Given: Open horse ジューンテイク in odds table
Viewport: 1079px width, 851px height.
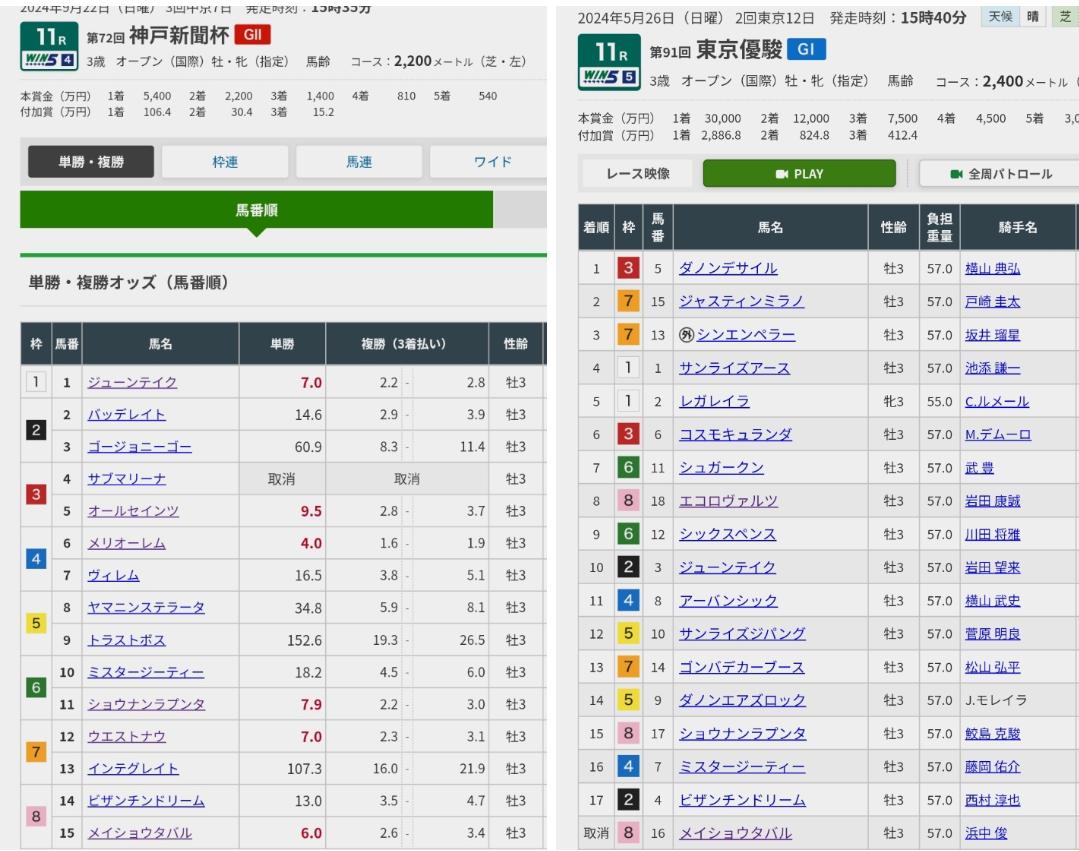Looking at the screenshot, I should pyautogui.click(x=134, y=382).
